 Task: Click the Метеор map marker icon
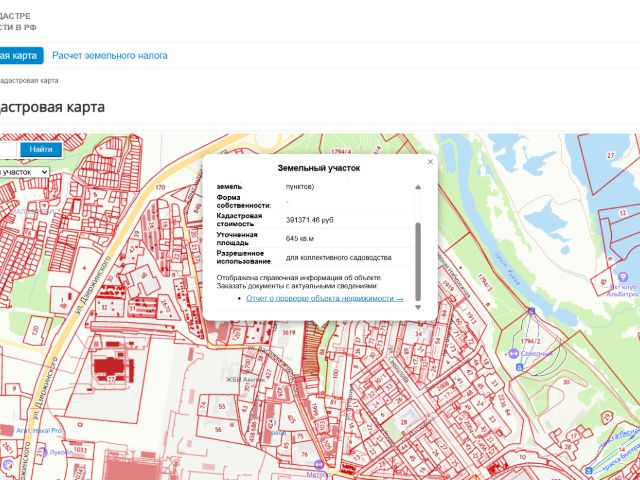click(318, 464)
